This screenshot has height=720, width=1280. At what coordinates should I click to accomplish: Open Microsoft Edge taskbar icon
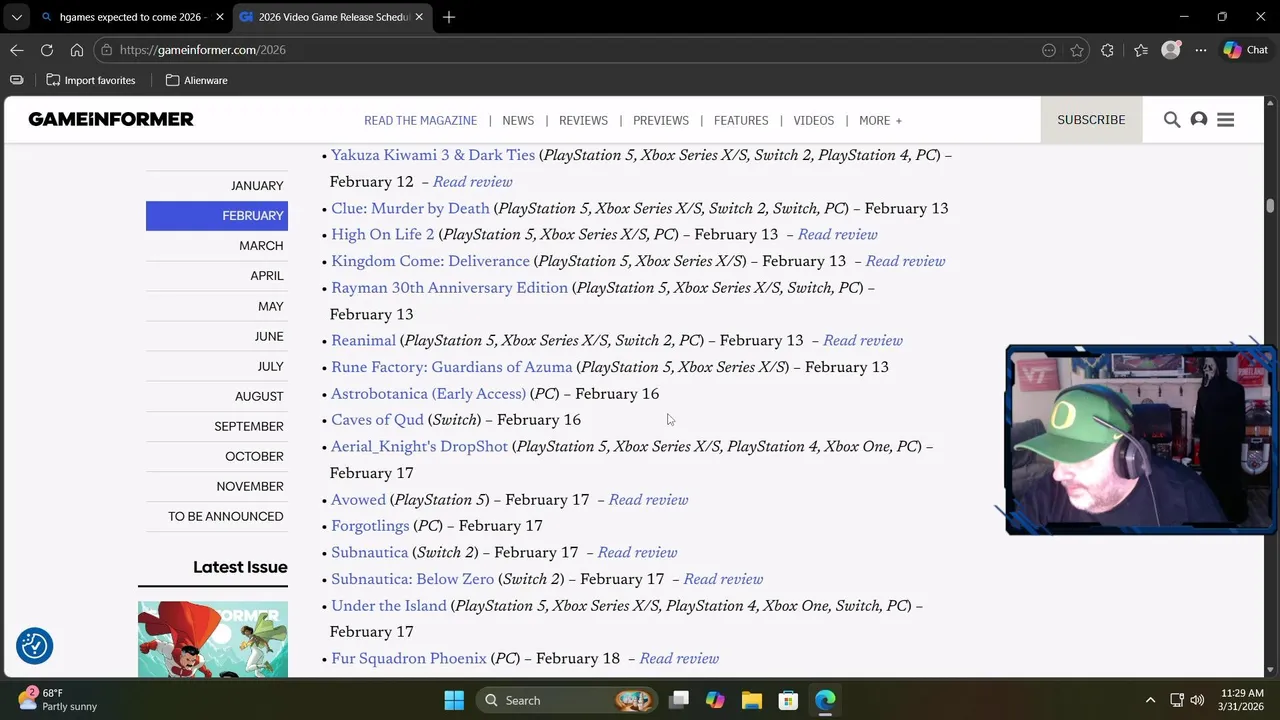(x=825, y=700)
